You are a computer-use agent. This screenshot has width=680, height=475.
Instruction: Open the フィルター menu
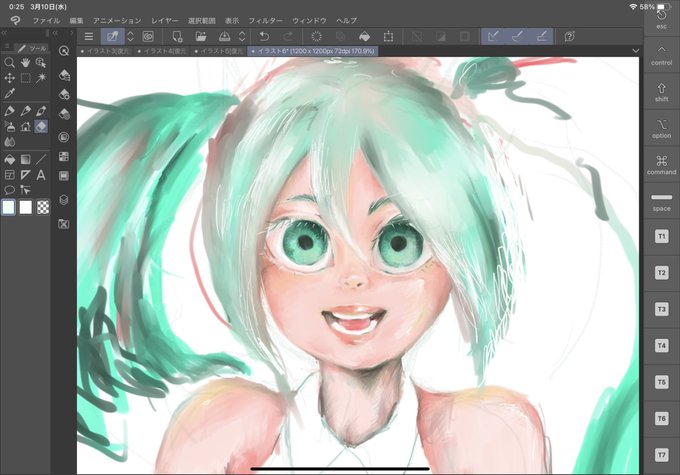point(265,20)
